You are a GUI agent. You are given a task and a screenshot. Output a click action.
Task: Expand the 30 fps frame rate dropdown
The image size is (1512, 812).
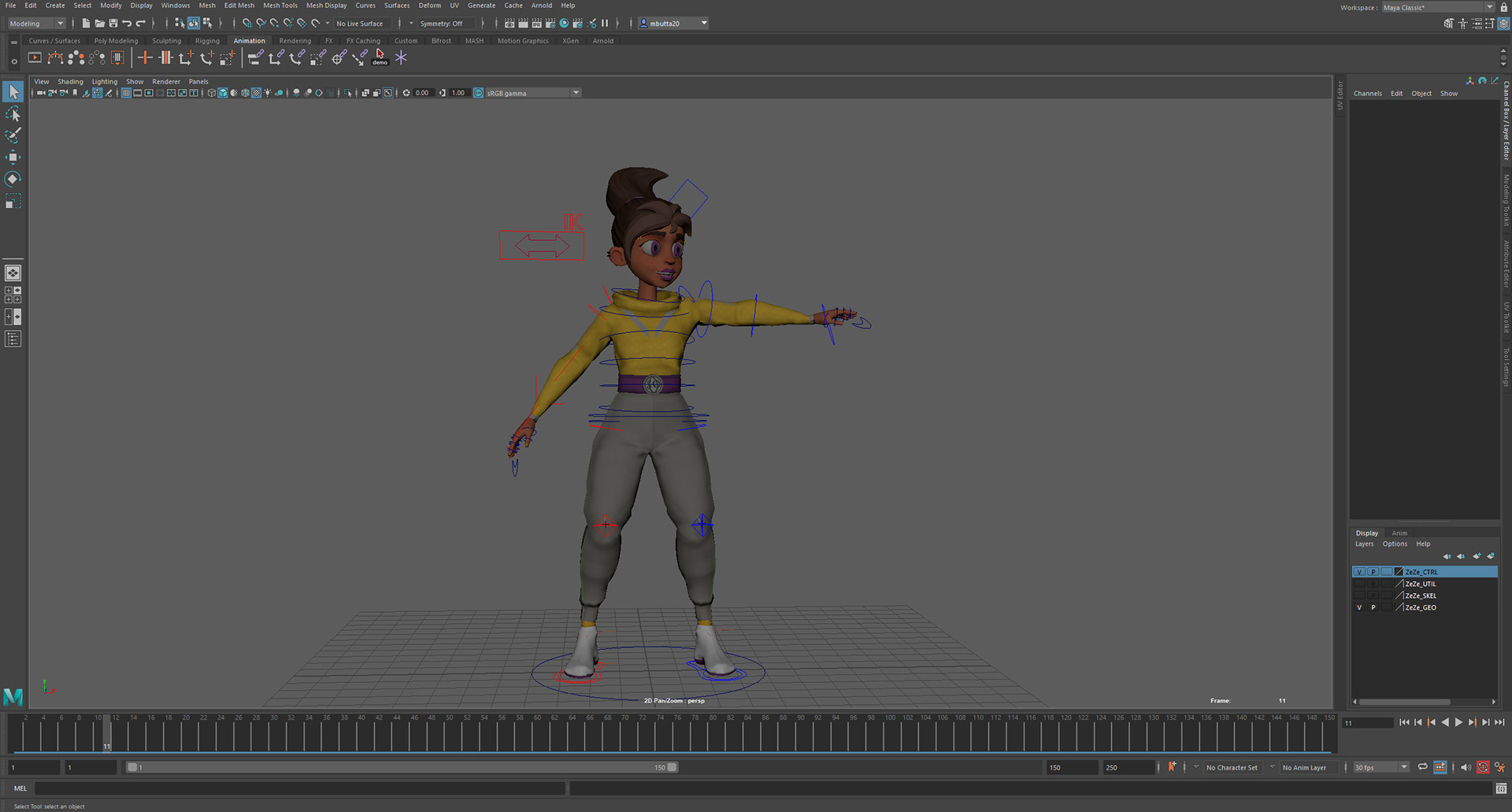[1403, 767]
